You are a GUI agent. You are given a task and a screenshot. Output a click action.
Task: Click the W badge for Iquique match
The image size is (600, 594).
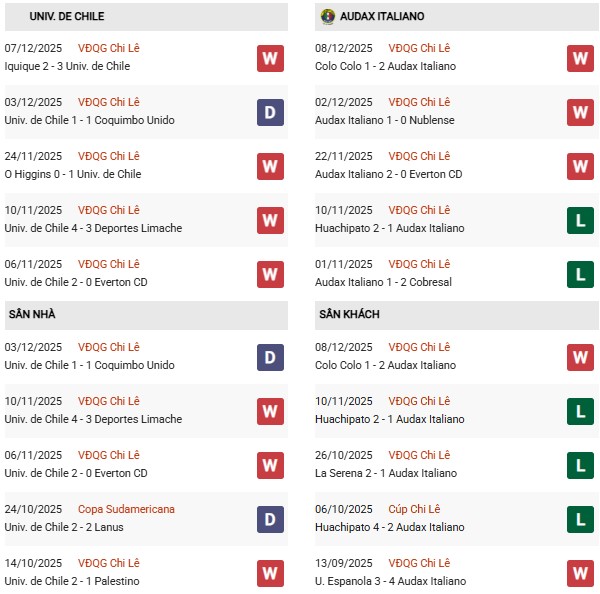pyautogui.click(x=269, y=58)
